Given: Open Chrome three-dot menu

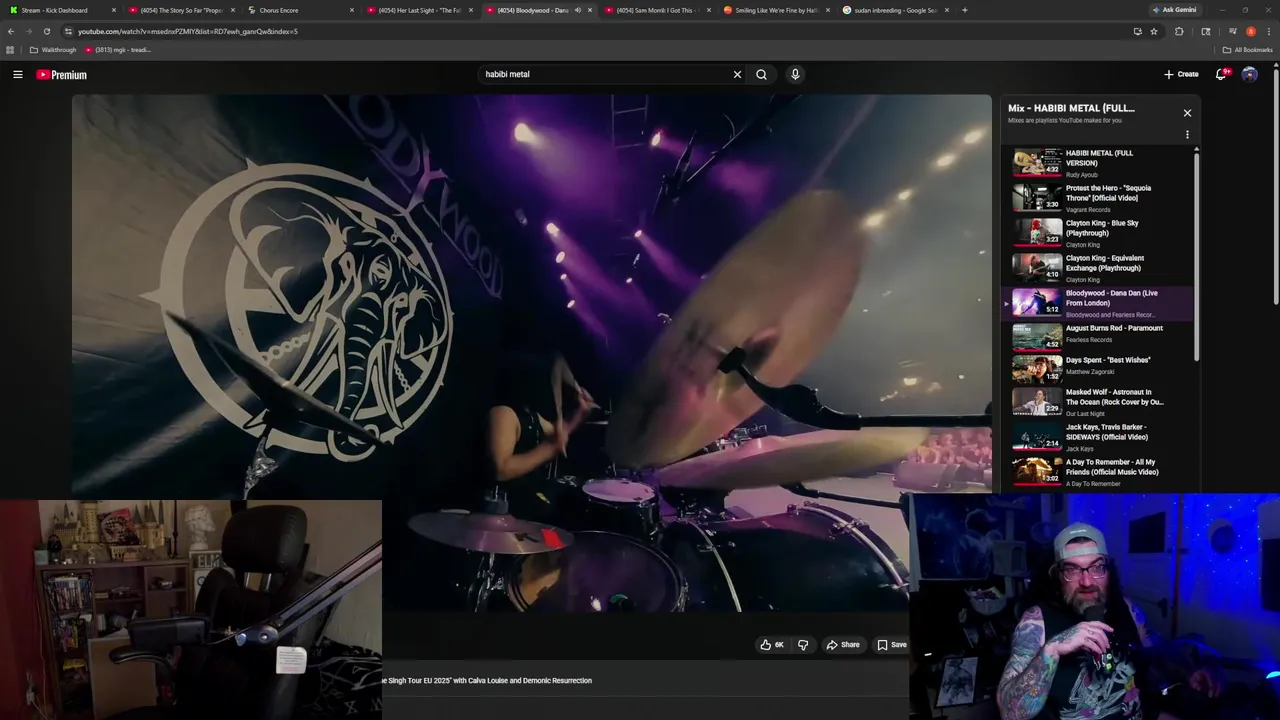Looking at the screenshot, I should tap(1268, 31).
